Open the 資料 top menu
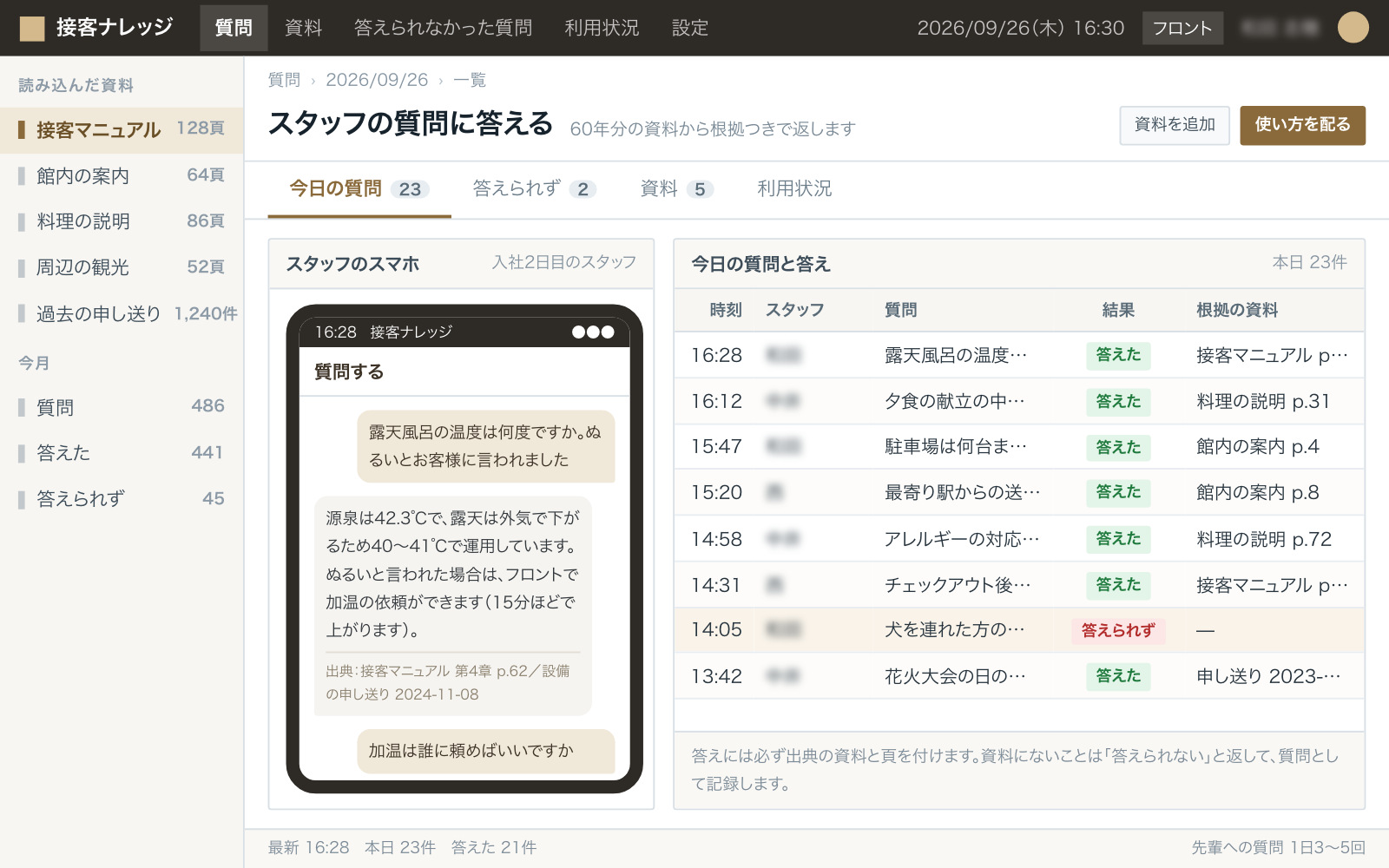1389x868 pixels. (x=304, y=28)
